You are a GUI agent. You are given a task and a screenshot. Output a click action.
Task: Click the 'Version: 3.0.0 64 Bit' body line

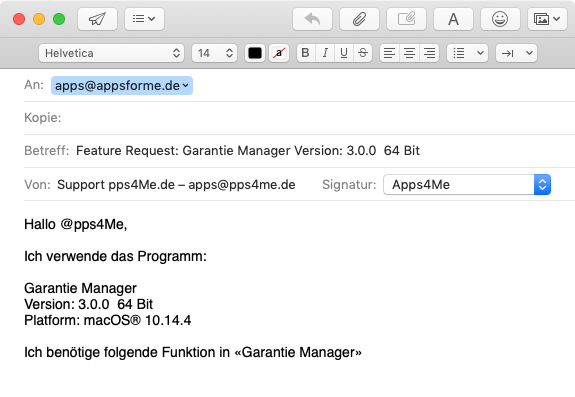[x=88, y=304]
